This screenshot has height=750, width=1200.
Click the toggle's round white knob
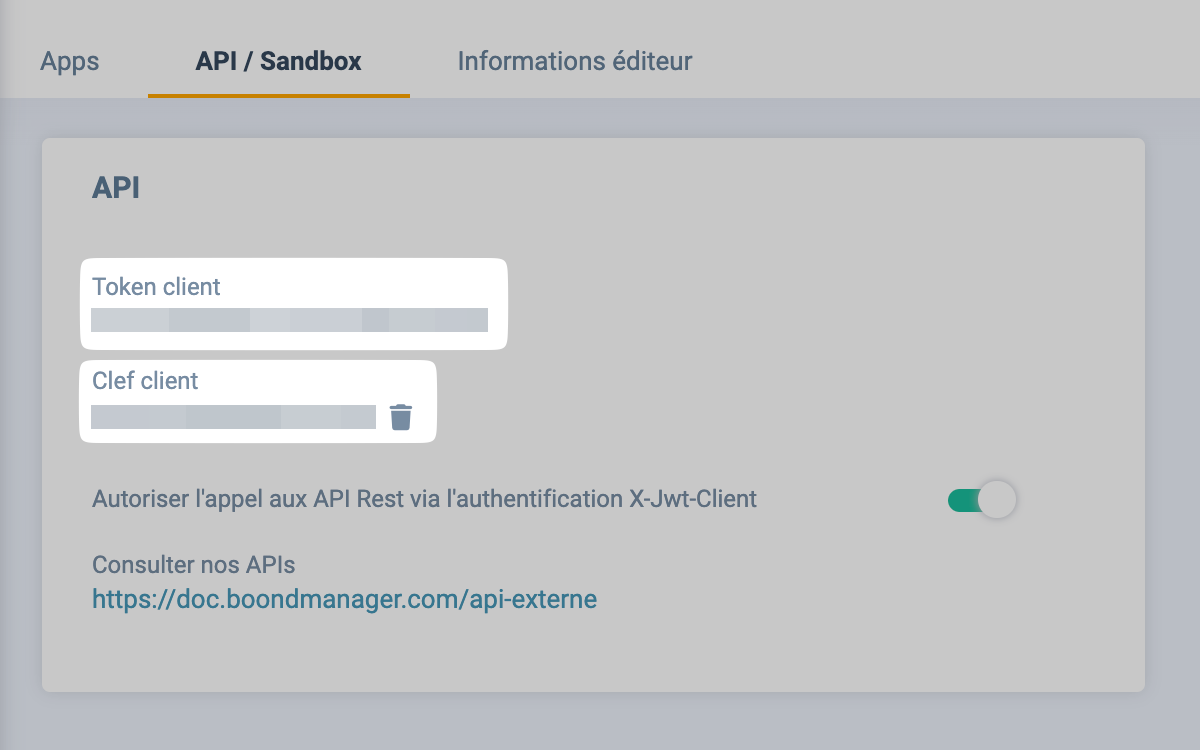pos(996,500)
